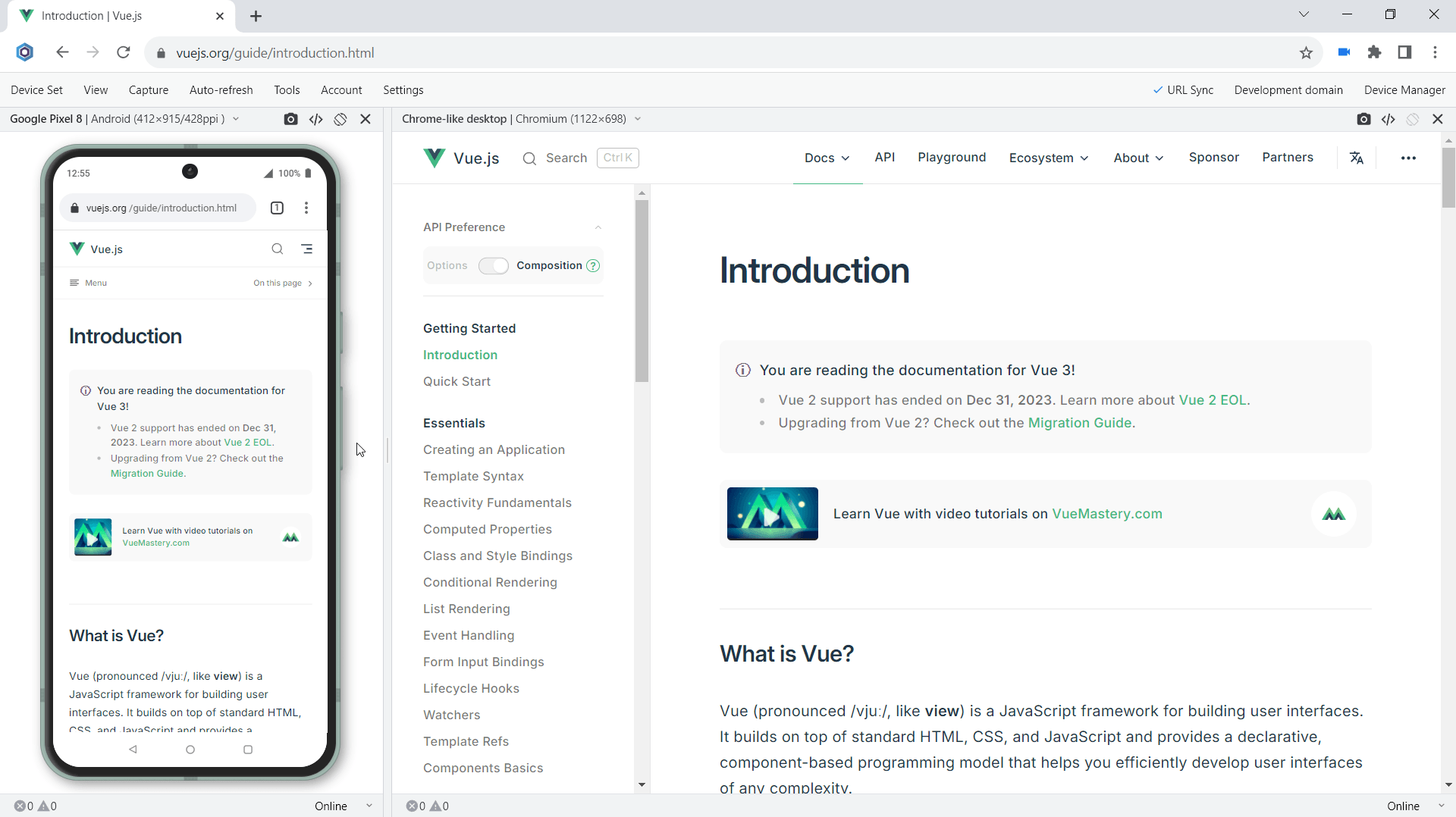
Task: Open the Tools menu
Action: [287, 89]
